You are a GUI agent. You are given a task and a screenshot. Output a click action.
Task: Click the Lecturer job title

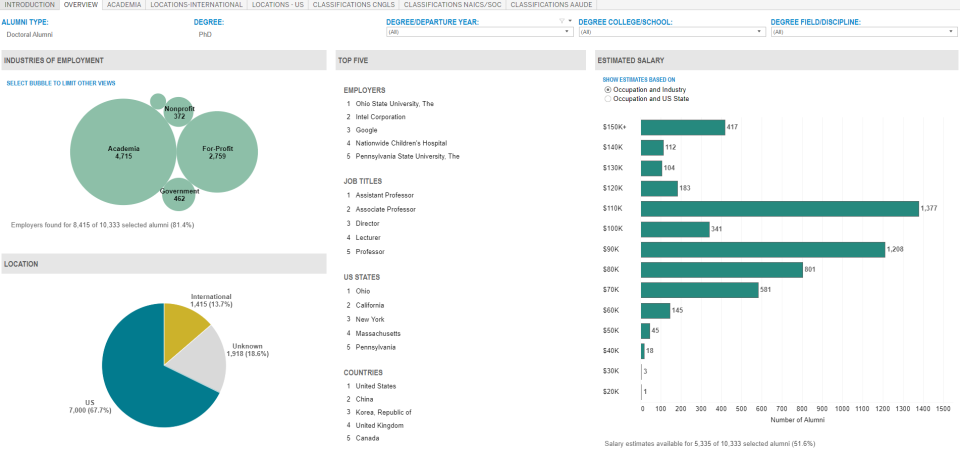(369, 238)
